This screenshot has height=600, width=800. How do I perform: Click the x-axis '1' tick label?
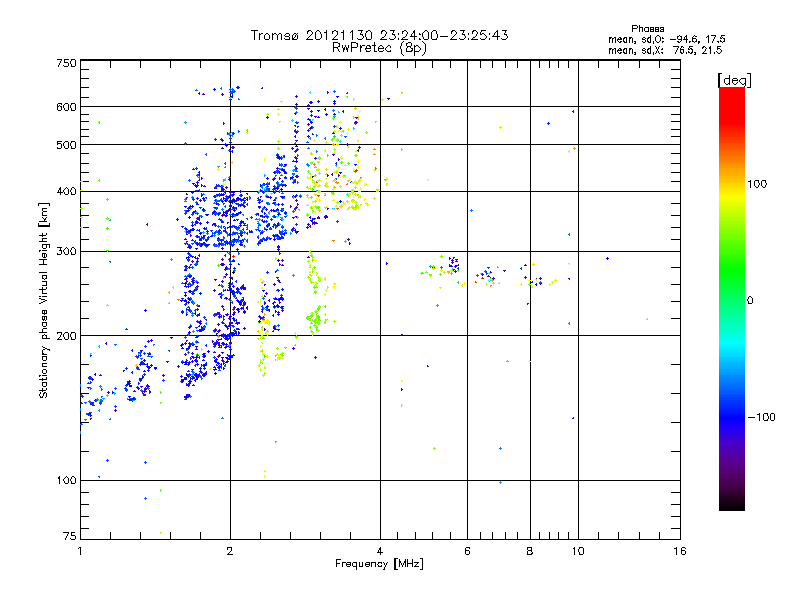(x=80, y=551)
